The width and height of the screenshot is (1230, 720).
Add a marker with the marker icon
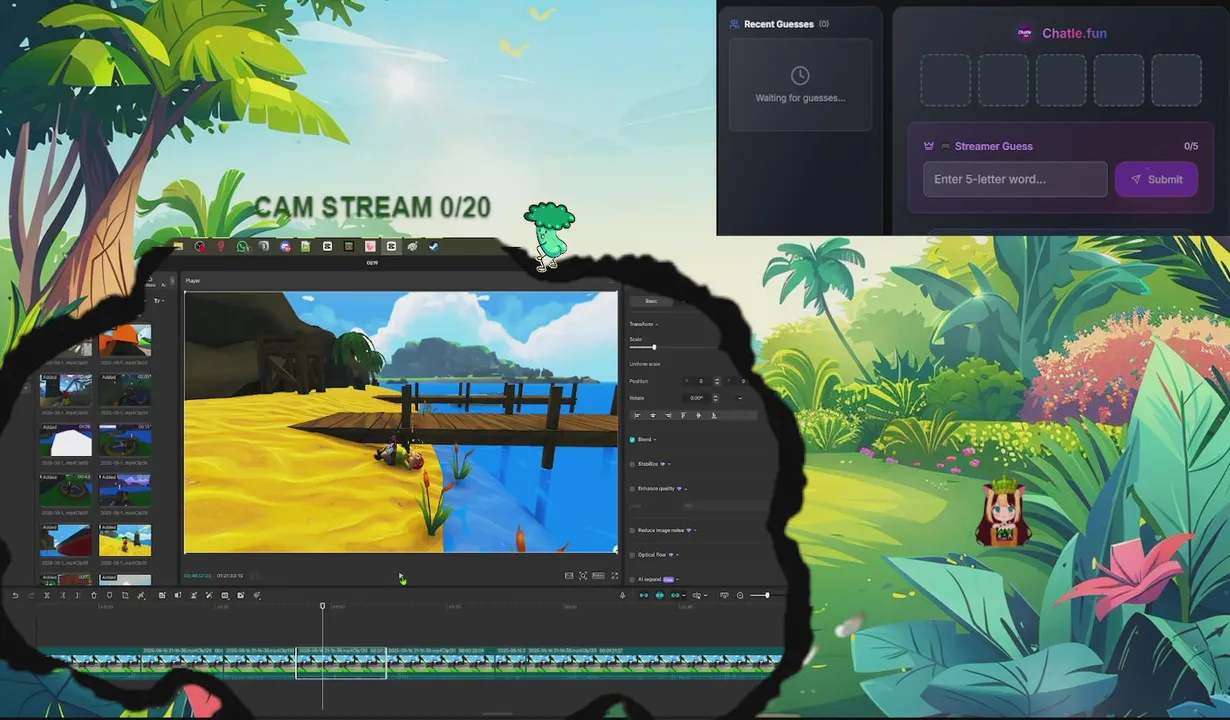point(110,595)
